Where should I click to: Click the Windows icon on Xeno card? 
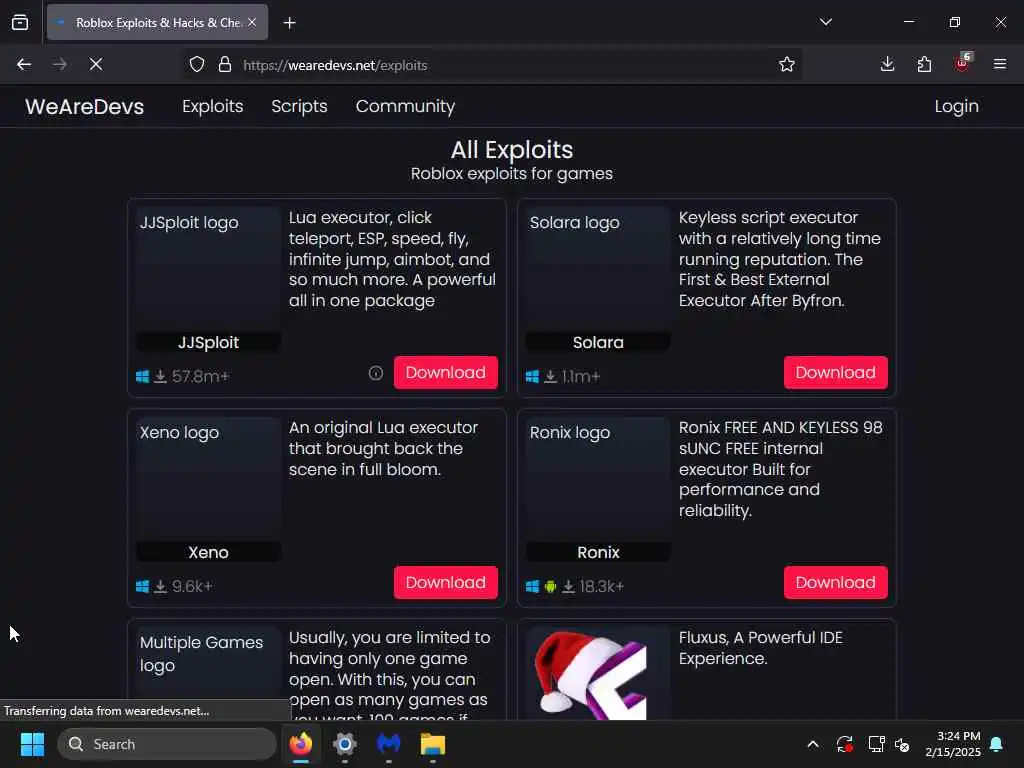pos(142,586)
